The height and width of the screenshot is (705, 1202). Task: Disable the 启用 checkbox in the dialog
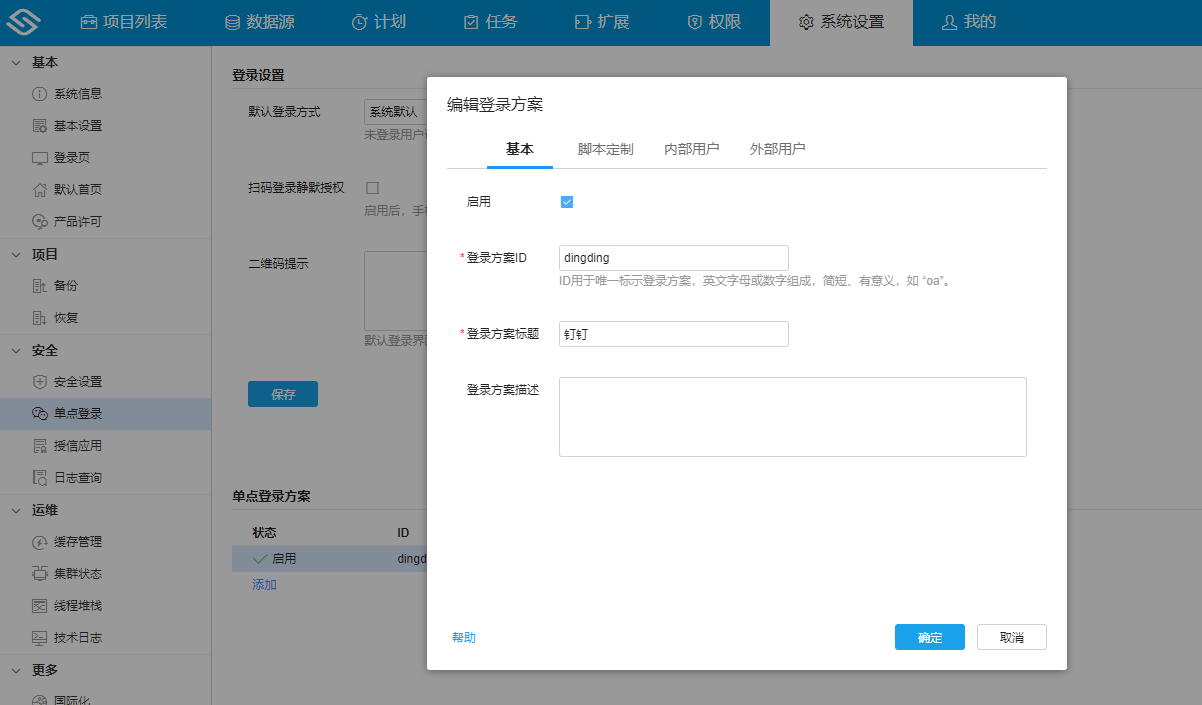(567, 201)
